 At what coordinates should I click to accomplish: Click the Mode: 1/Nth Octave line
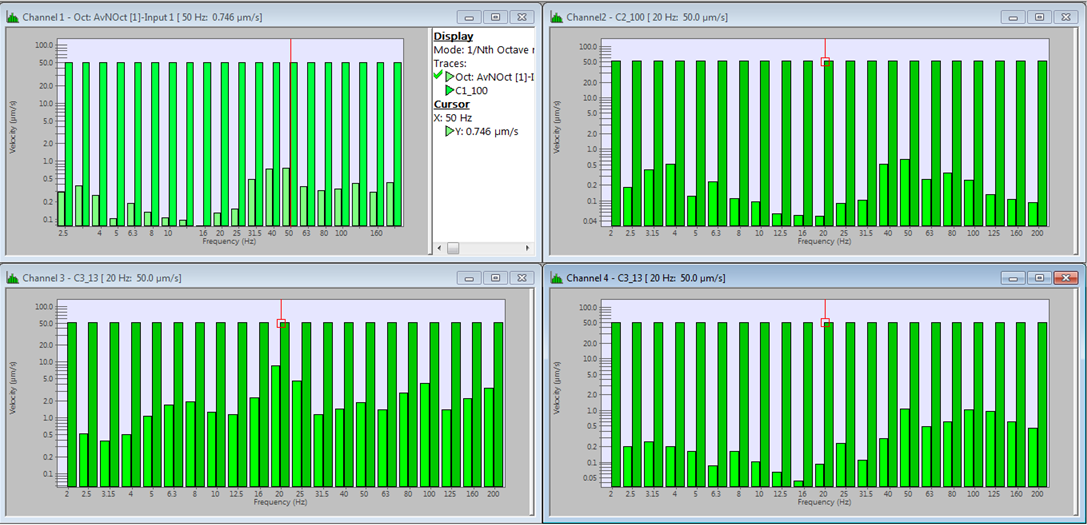483,50
